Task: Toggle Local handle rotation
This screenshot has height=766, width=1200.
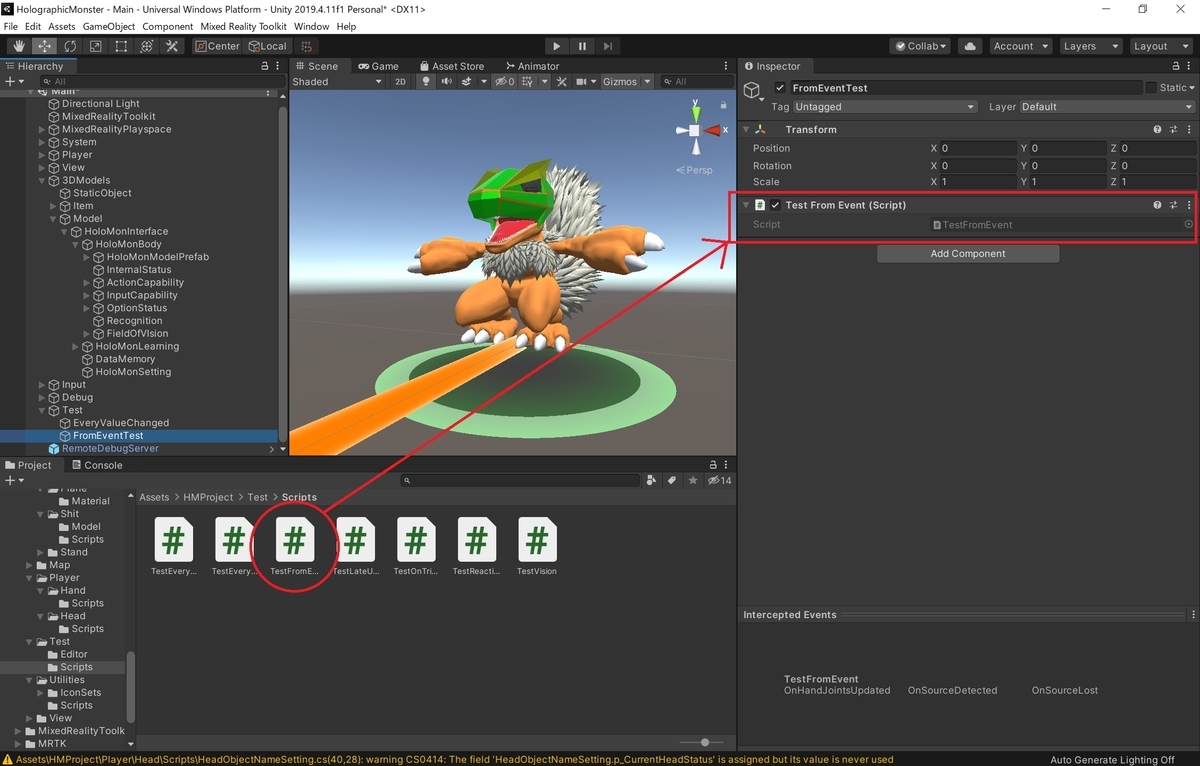Action: point(266,46)
